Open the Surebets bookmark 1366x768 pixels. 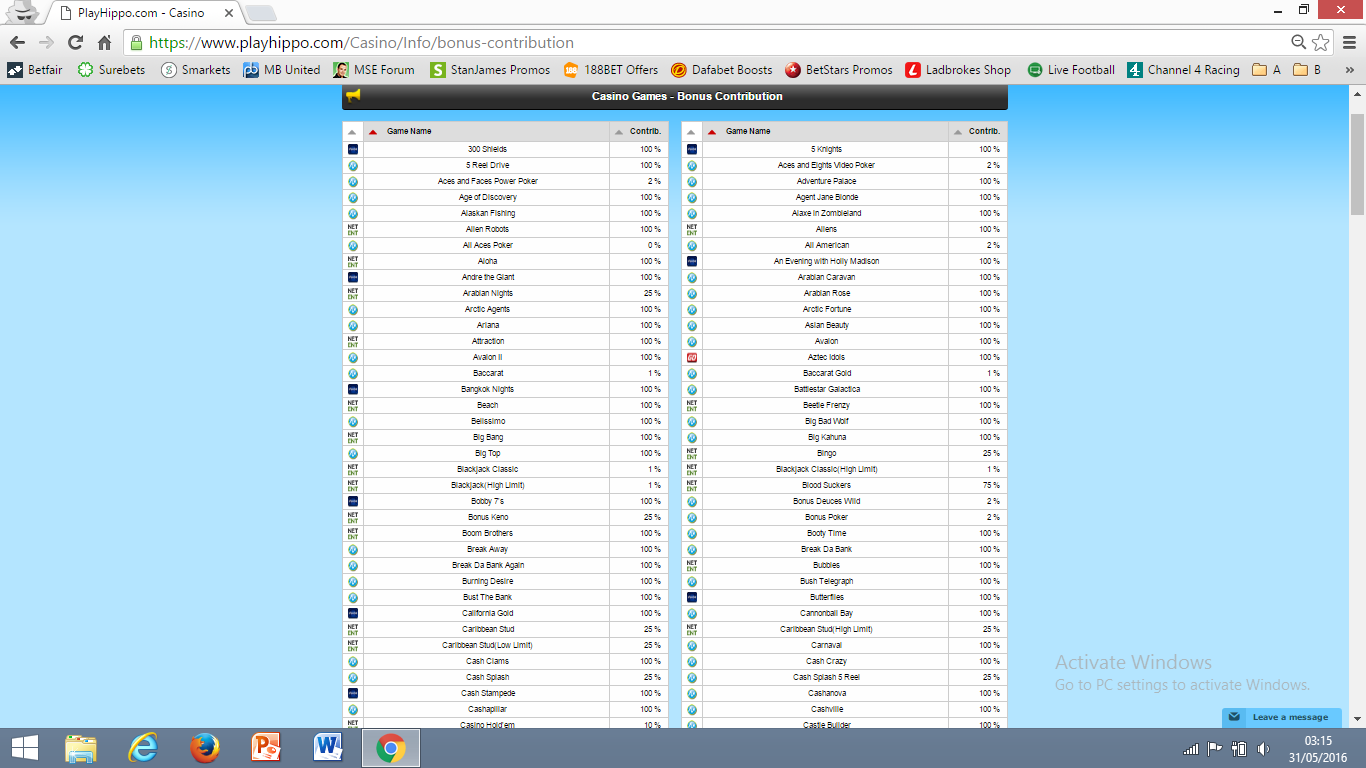(x=111, y=70)
